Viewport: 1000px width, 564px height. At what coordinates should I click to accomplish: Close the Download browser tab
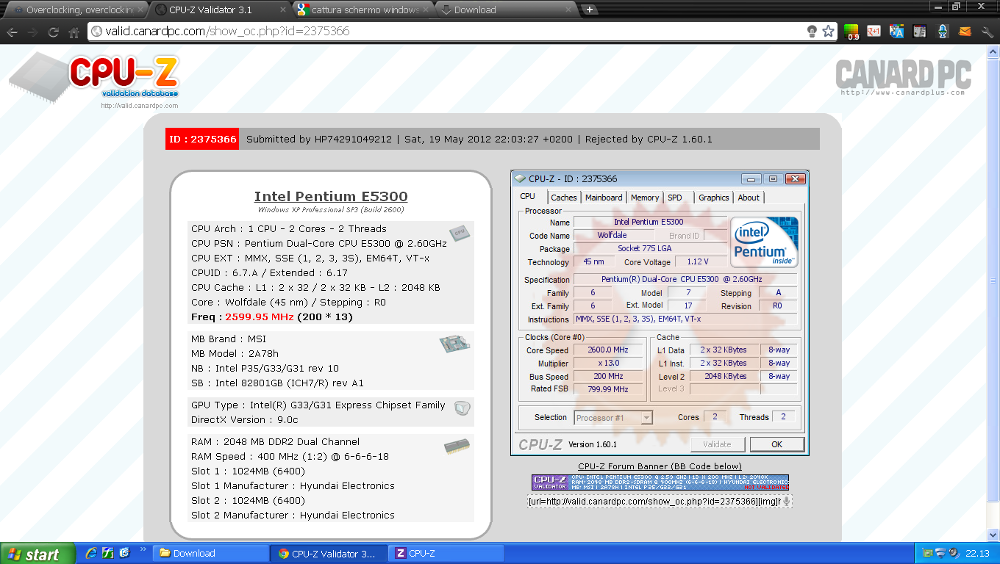tap(568, 10)
